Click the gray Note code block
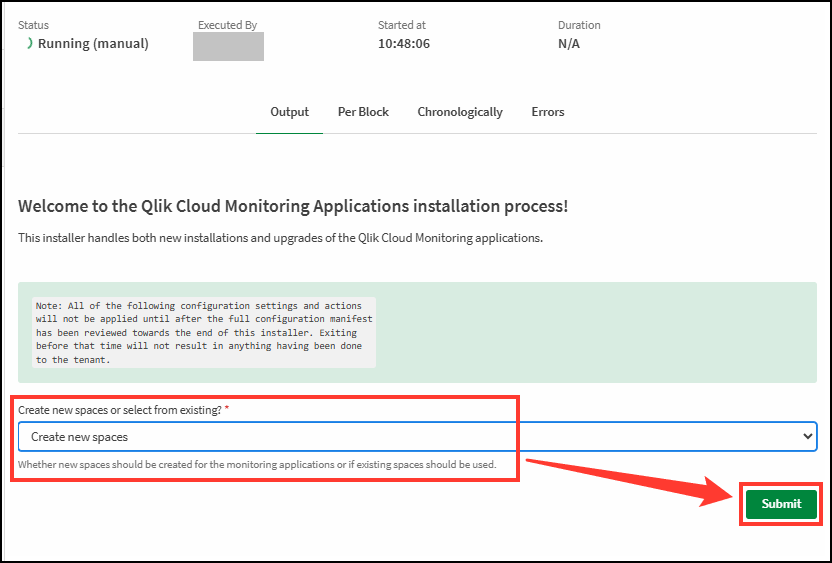This screenshot has width=832, height=563. point(203,332)
